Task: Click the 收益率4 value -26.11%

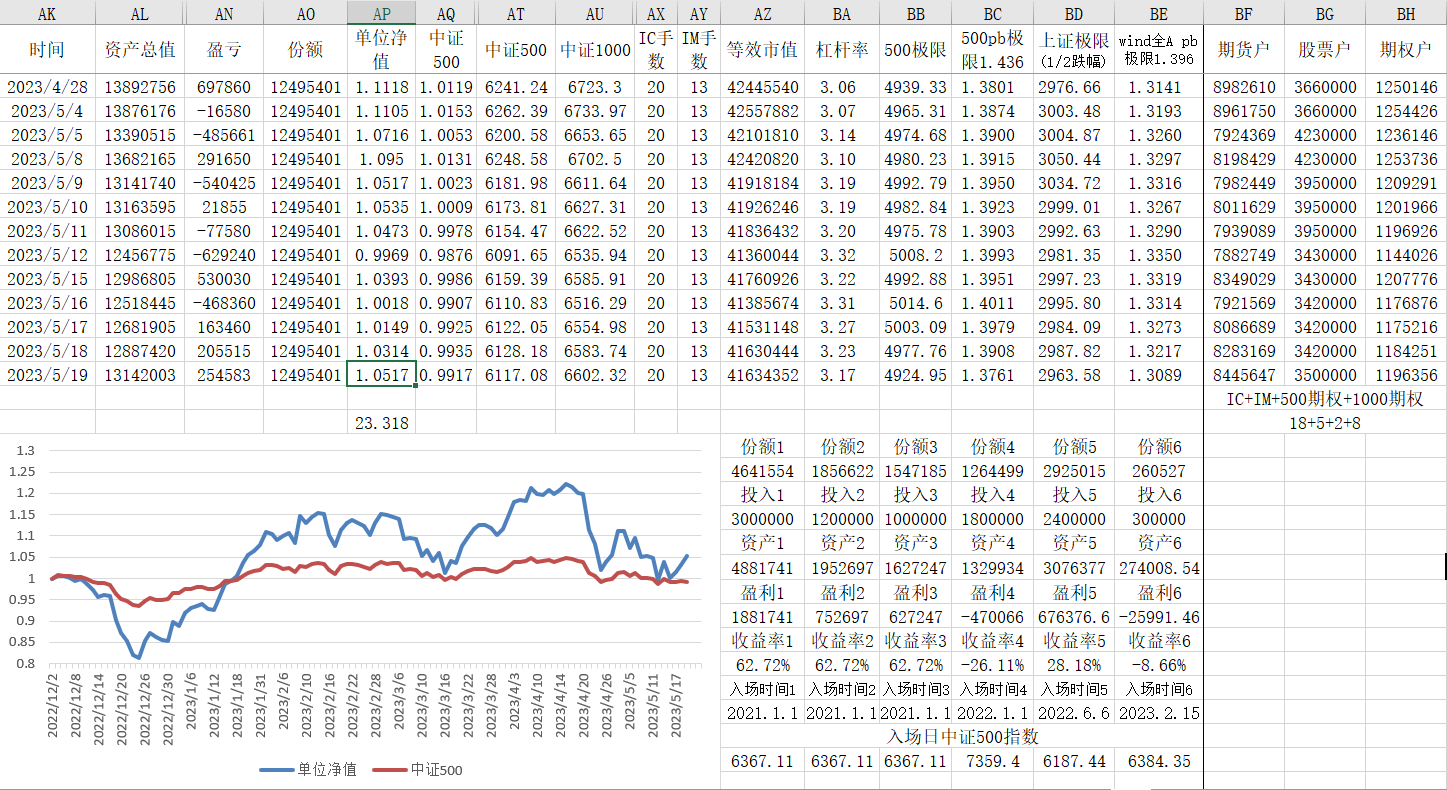Action: [991, 665]
